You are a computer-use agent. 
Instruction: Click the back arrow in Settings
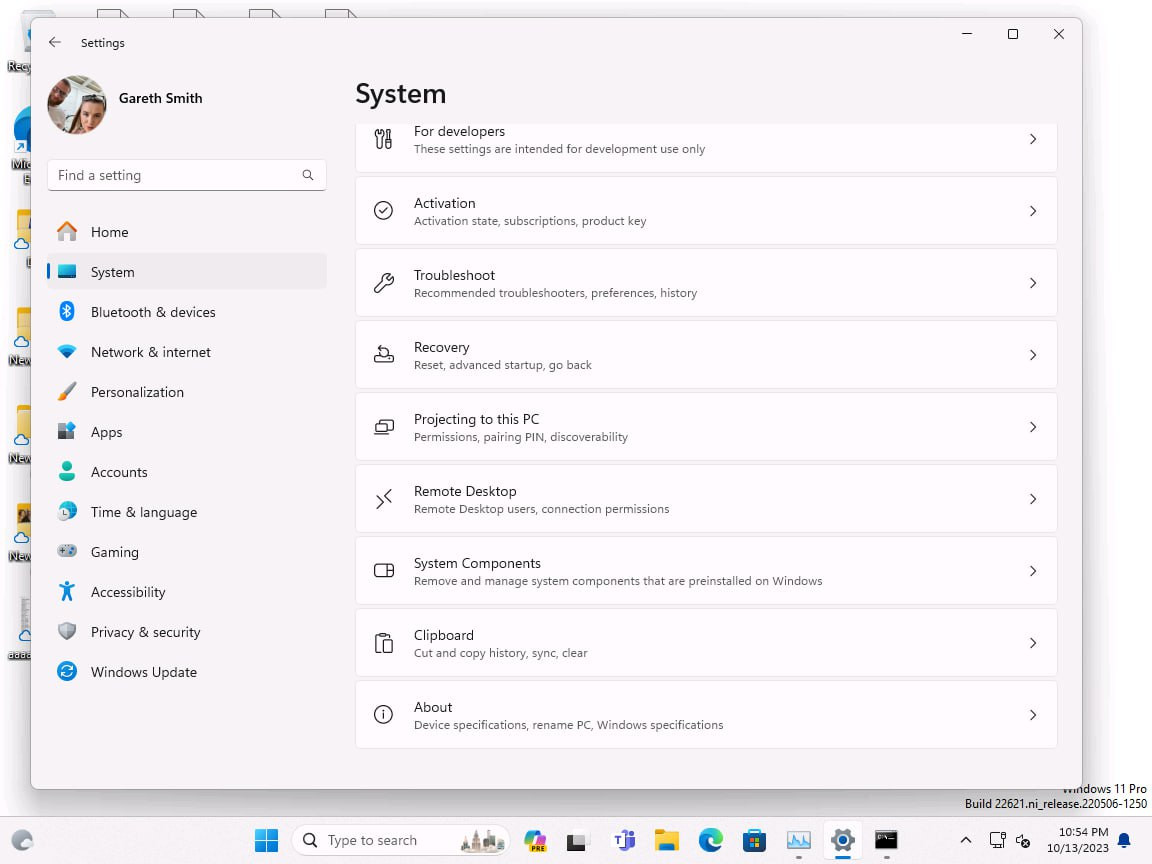tap(55, 42)
